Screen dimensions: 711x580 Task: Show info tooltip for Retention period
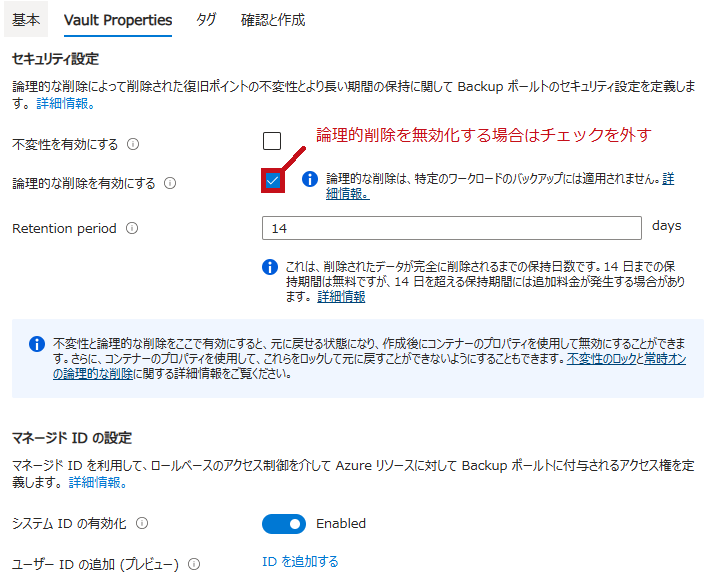pos(132,228)
